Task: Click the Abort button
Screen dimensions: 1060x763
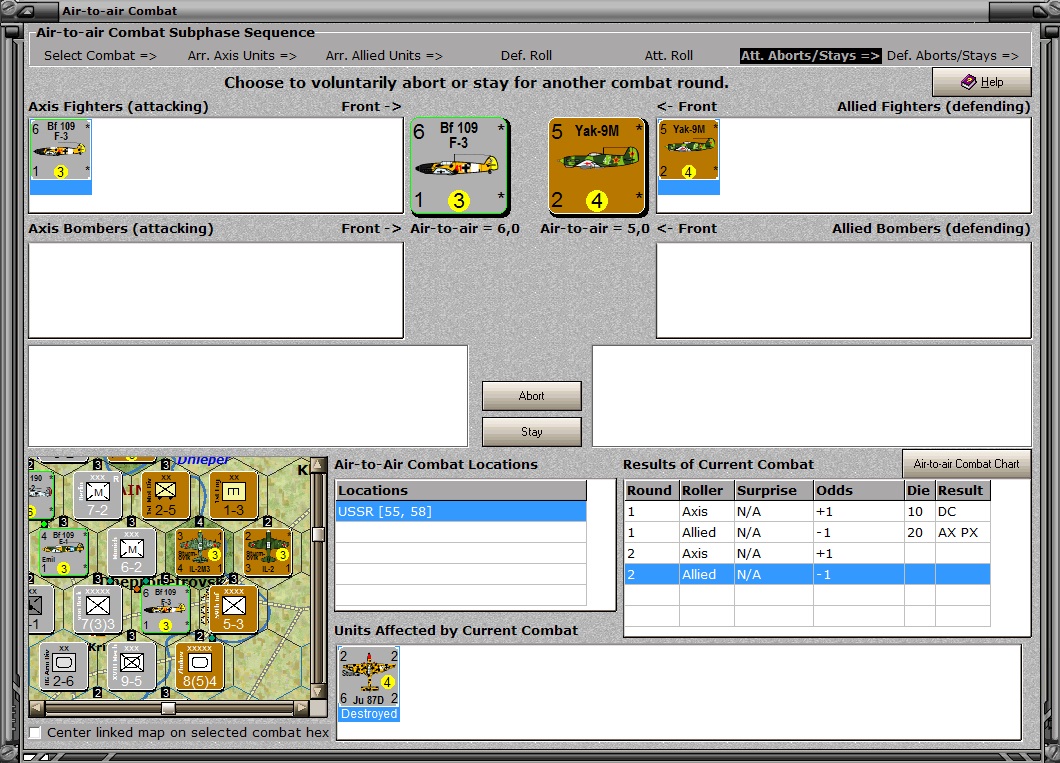Action: point(531,396)
